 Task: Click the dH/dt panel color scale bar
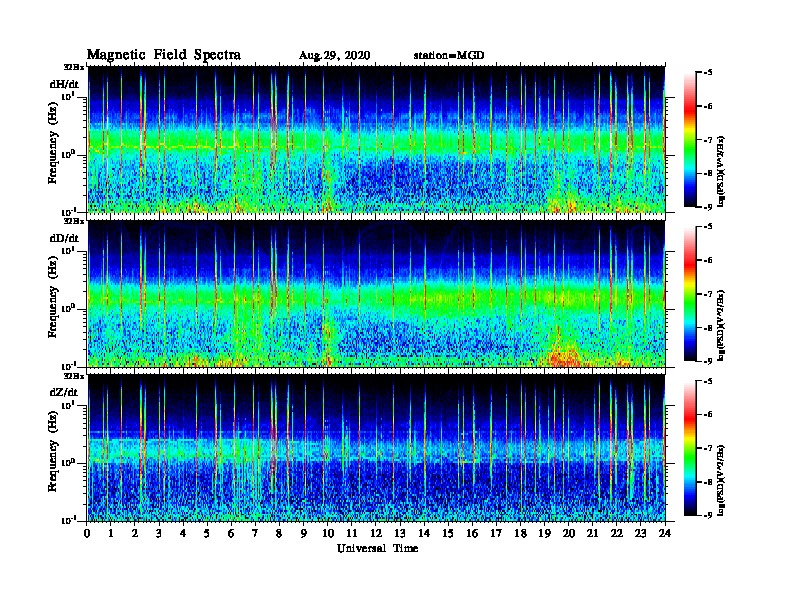tap(690, 140)
